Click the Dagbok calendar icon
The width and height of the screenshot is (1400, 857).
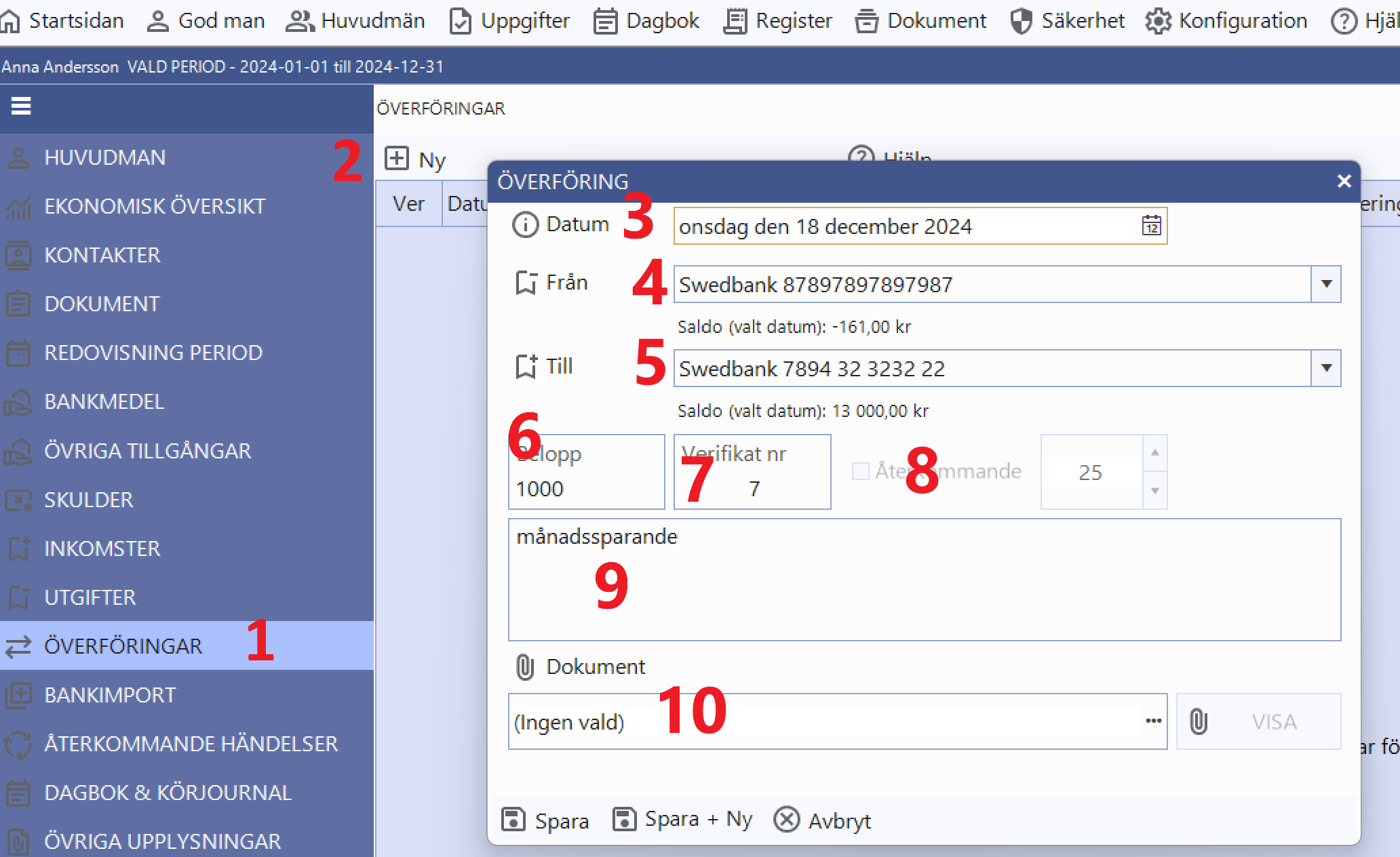click(x=605, y=21)
